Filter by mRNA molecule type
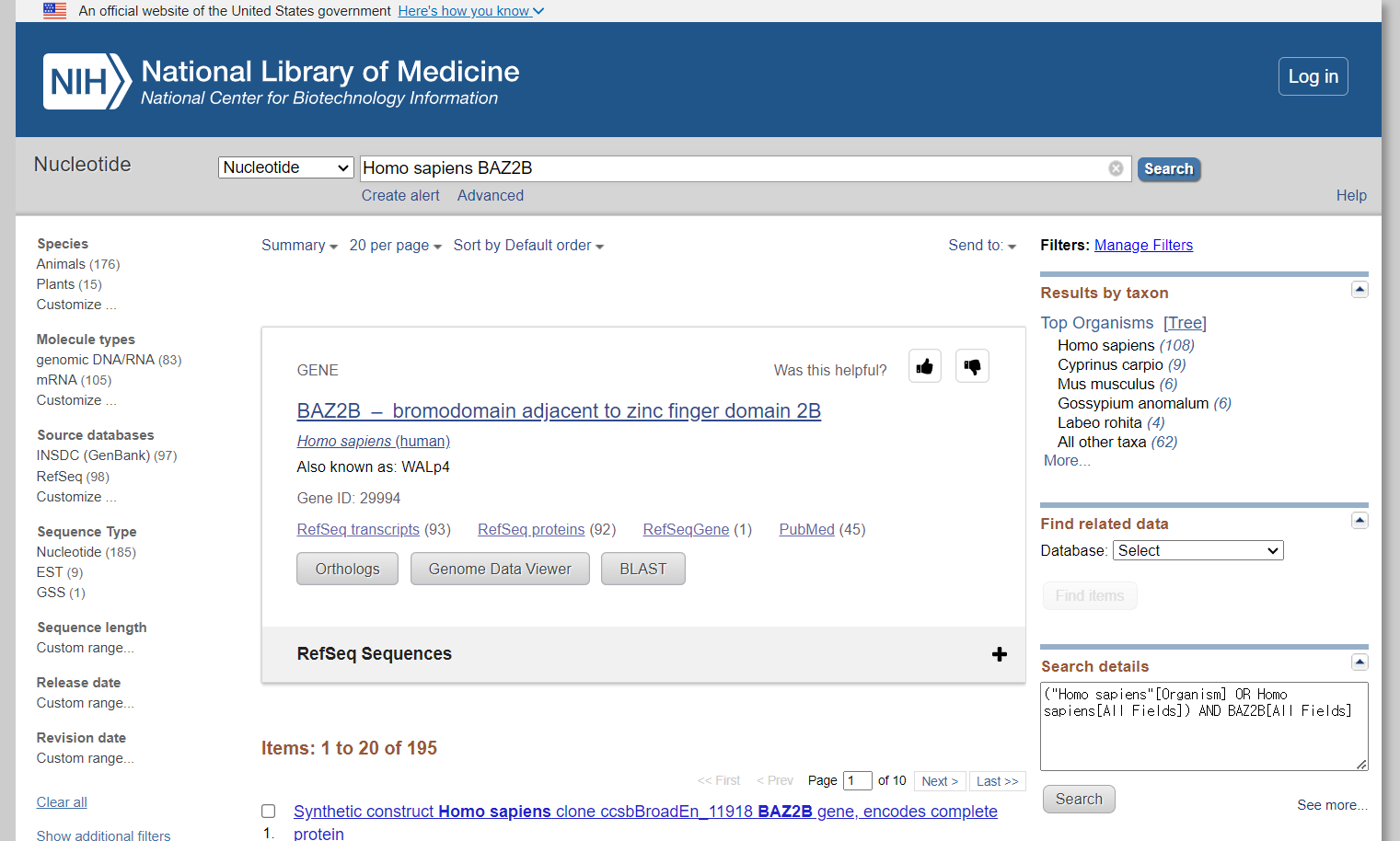This screenshot has width=1400, height=841. (x=56, y=380)
